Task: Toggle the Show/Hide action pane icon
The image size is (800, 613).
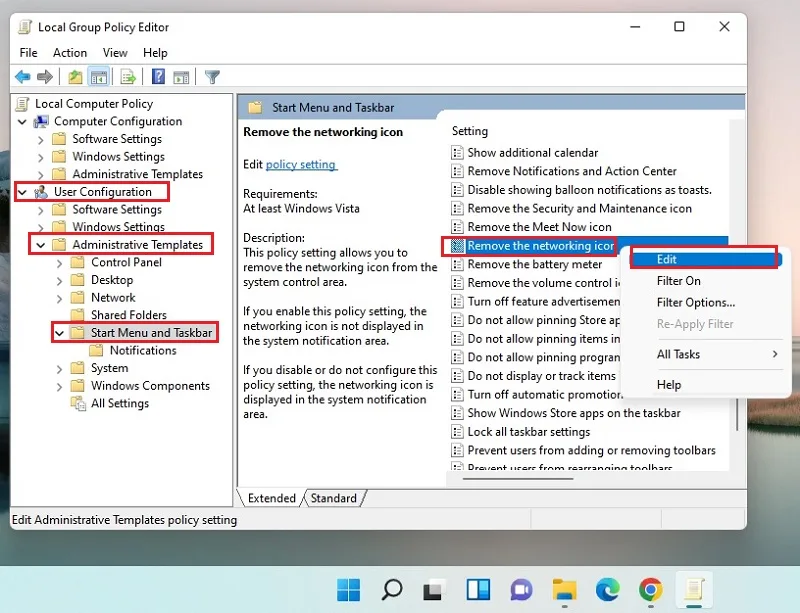Action: click(181, 77)
